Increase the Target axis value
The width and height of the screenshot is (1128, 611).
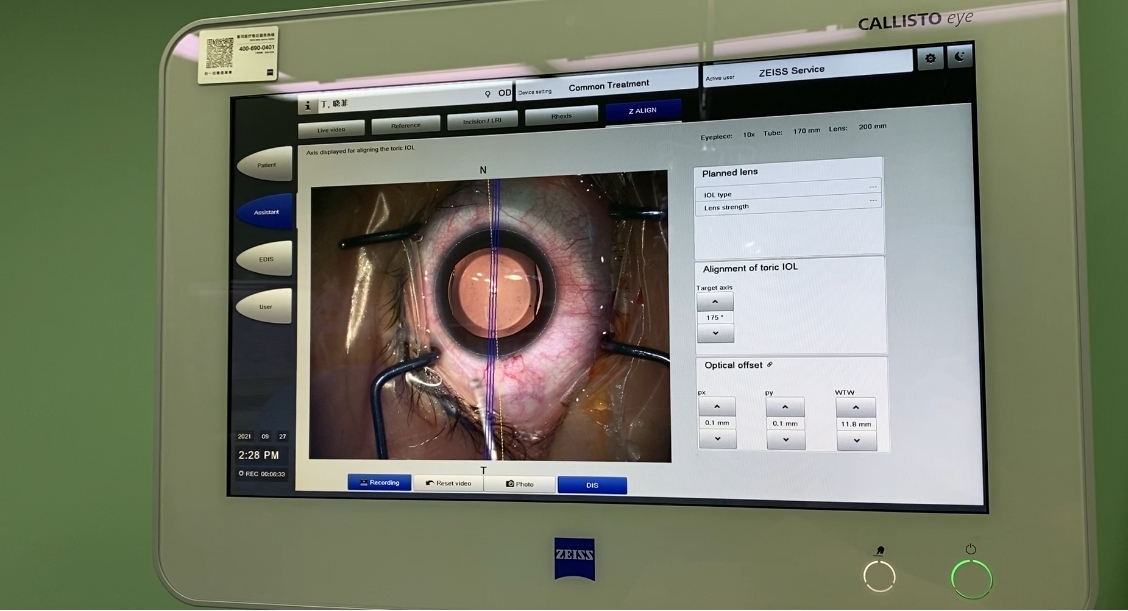(715, 302)
